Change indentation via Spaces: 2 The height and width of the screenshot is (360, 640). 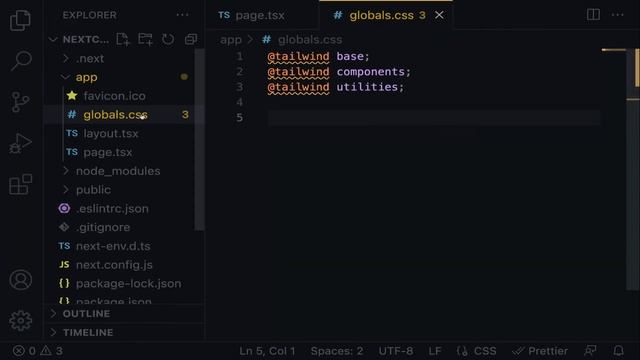(337, 351)
